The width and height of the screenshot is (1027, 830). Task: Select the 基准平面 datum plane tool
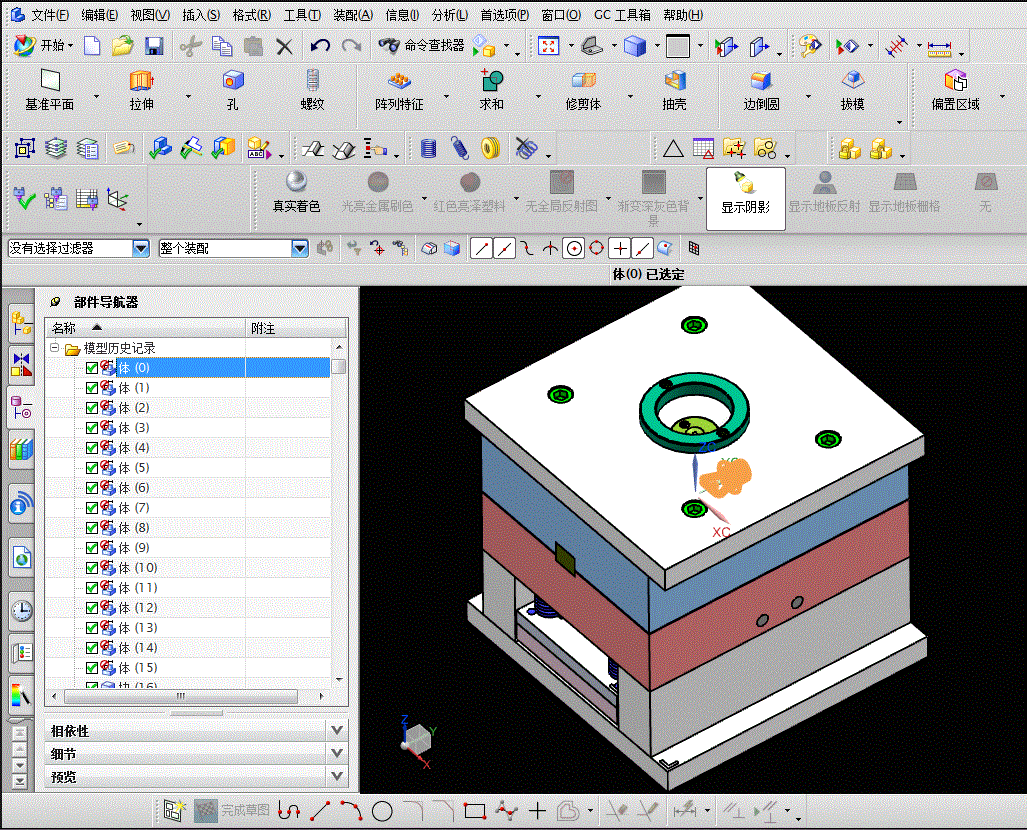tap(50, 91)
